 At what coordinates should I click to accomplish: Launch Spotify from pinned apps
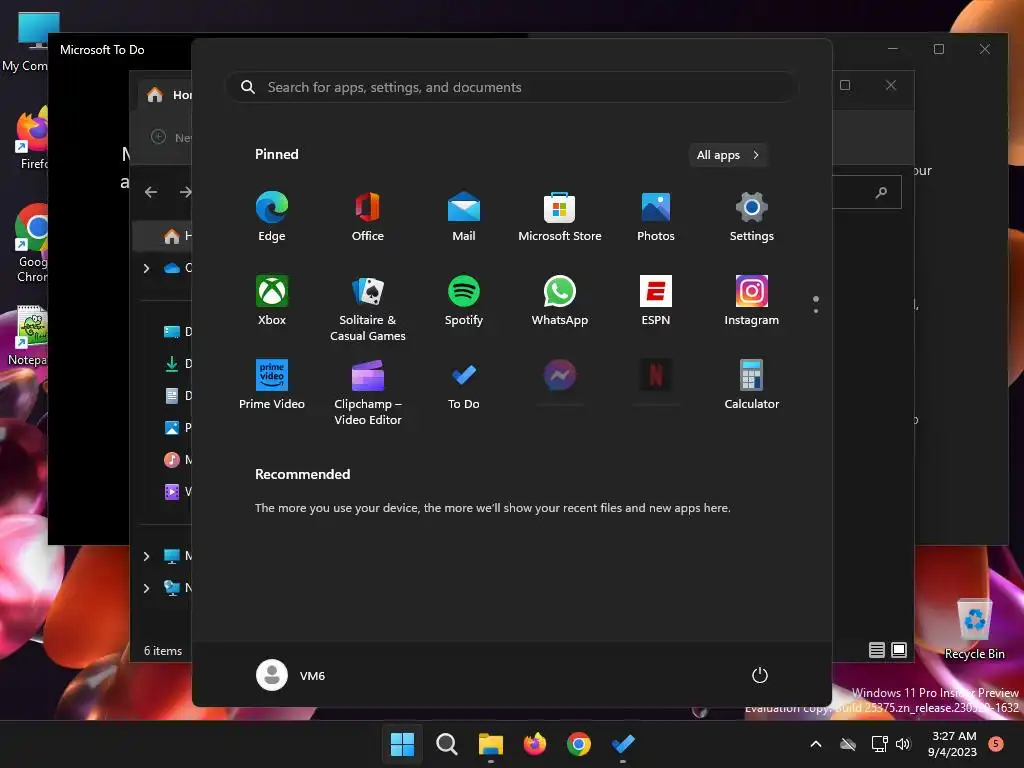(464, 300)
